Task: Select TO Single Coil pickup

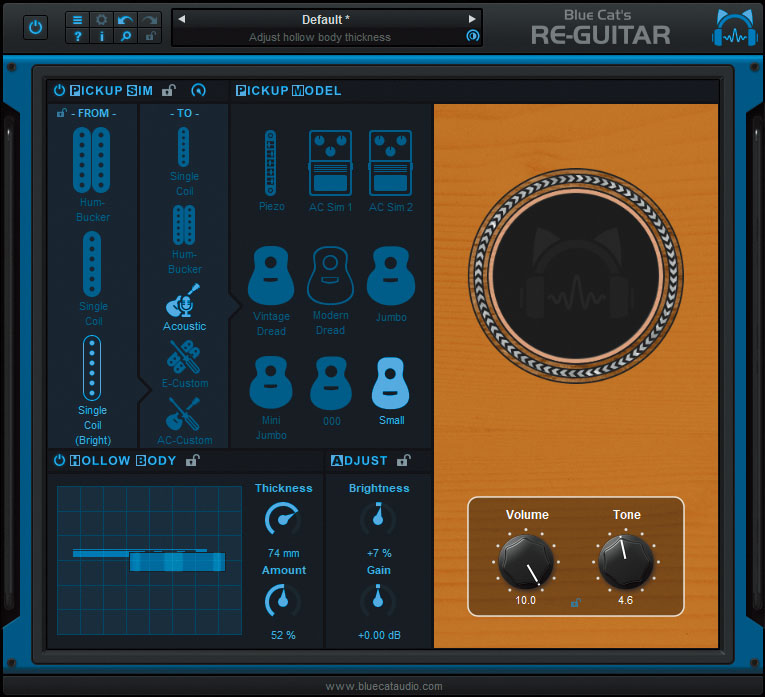Action: pos(184,161)
